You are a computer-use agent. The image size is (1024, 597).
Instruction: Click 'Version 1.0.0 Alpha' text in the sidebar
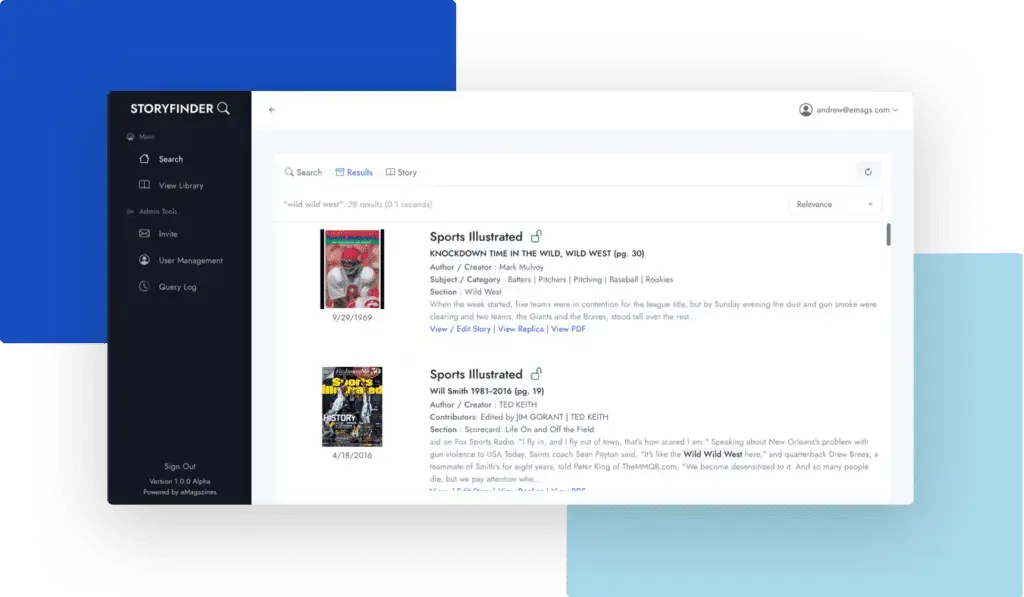pos(180,481)
